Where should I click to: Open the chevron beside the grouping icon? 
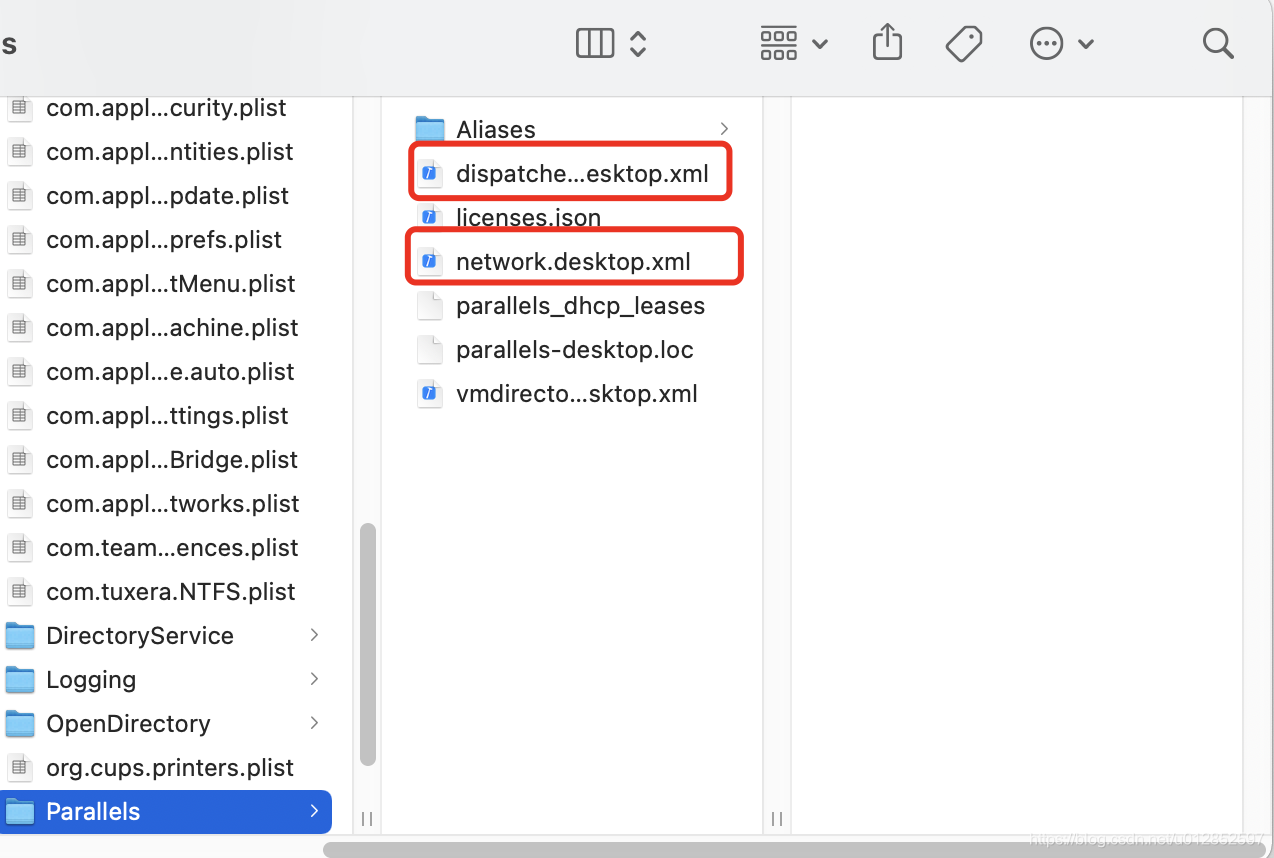820,45
